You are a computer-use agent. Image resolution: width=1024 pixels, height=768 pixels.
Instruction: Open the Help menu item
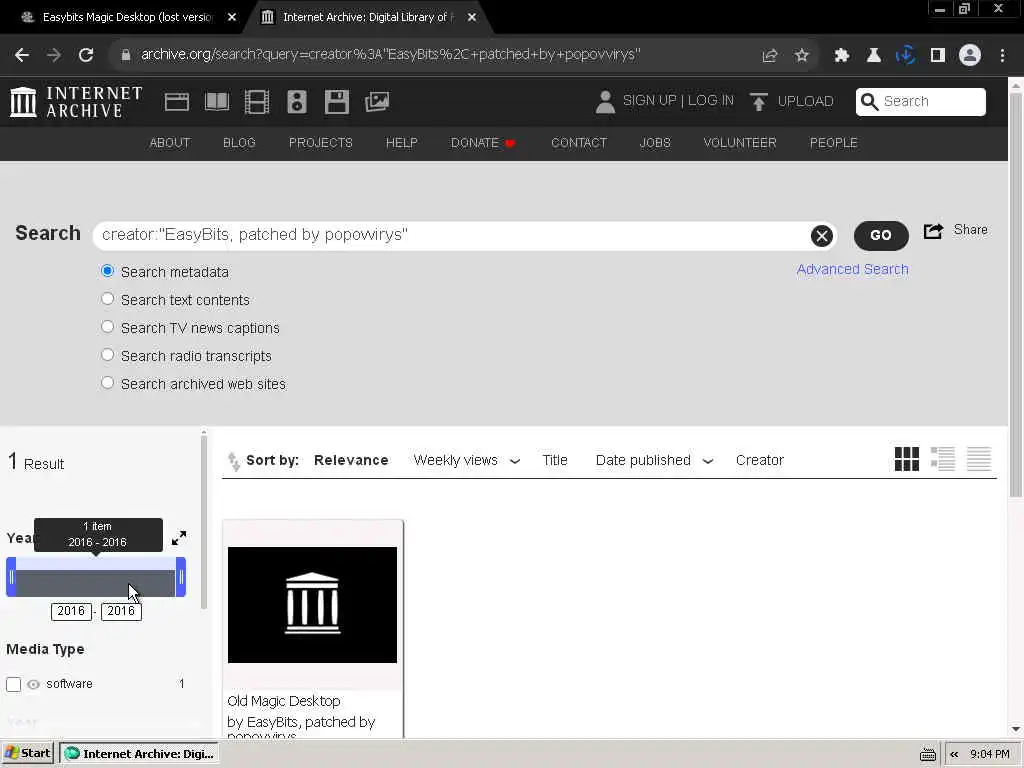pos(402,143)
